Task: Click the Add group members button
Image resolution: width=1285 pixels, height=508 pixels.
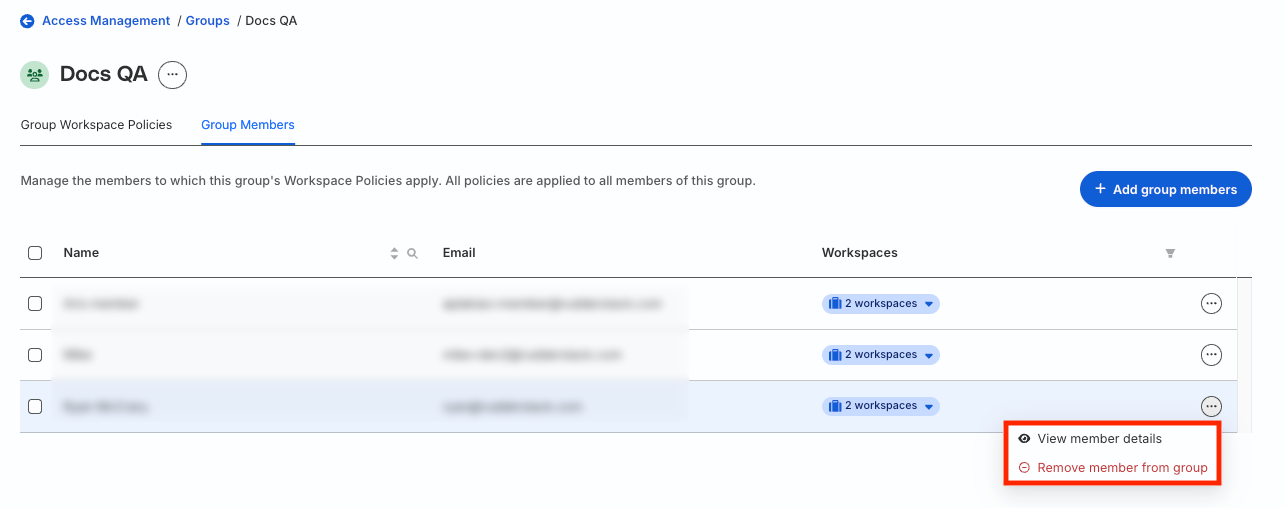Action: [x=1165, y=189]
